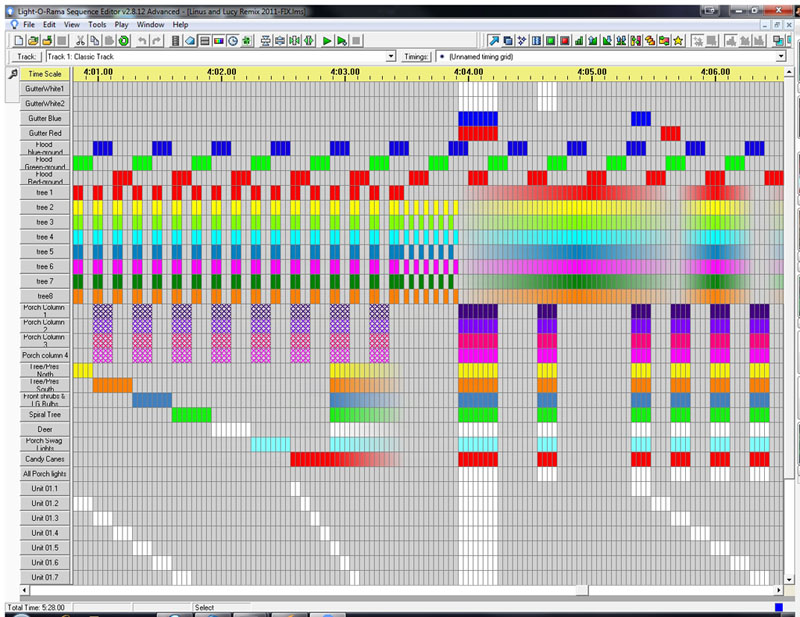Click the Timings button
The image size is (800, 617).
[x=415, y=57]
